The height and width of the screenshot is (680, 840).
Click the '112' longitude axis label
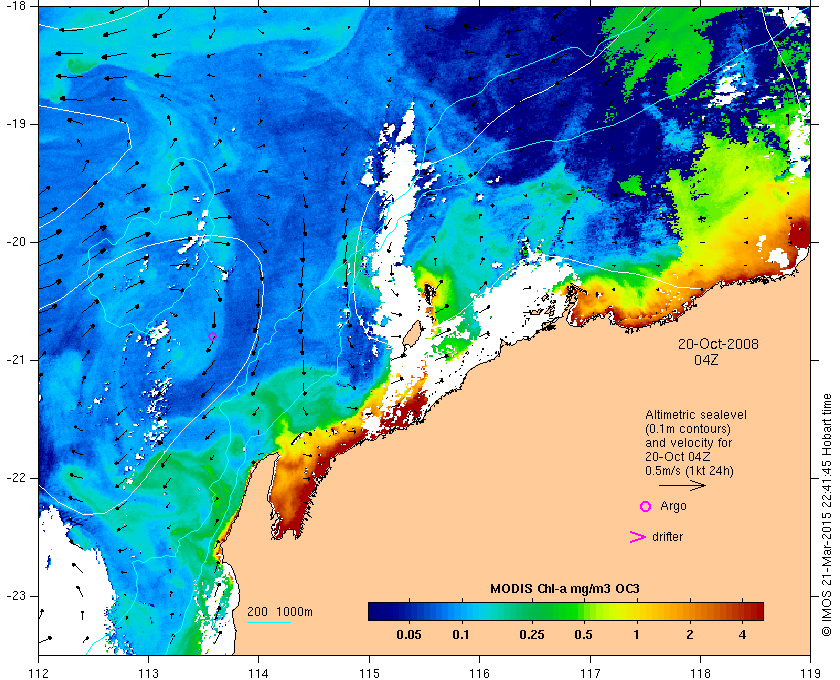39,673
